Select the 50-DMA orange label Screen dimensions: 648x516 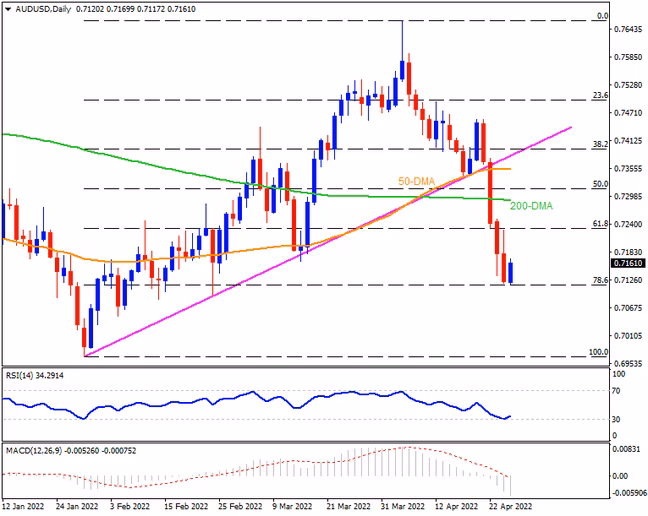[417, 181]
